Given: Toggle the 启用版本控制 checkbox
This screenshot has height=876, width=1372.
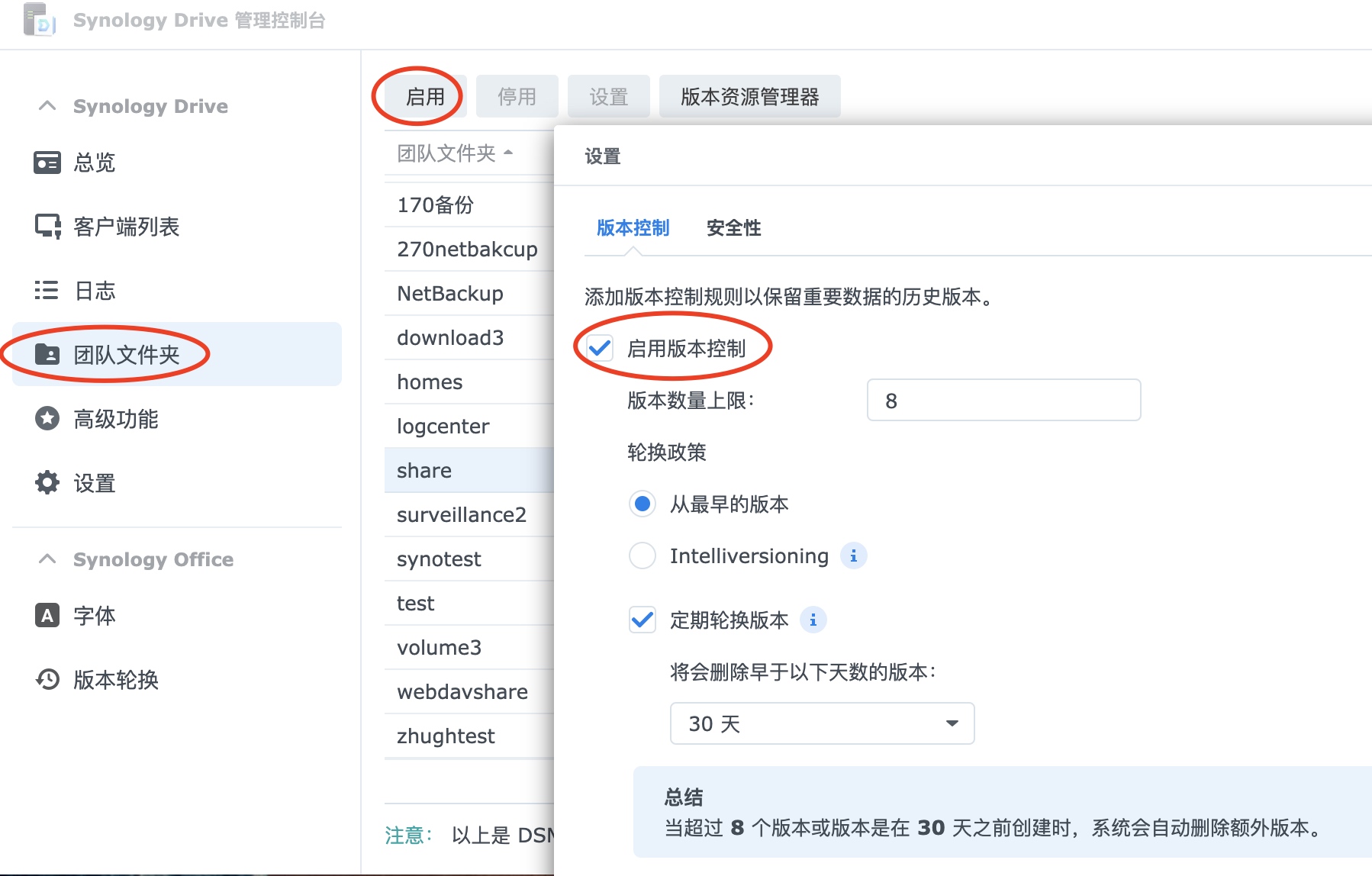Looking at the screenshot, I should [600, 349].
